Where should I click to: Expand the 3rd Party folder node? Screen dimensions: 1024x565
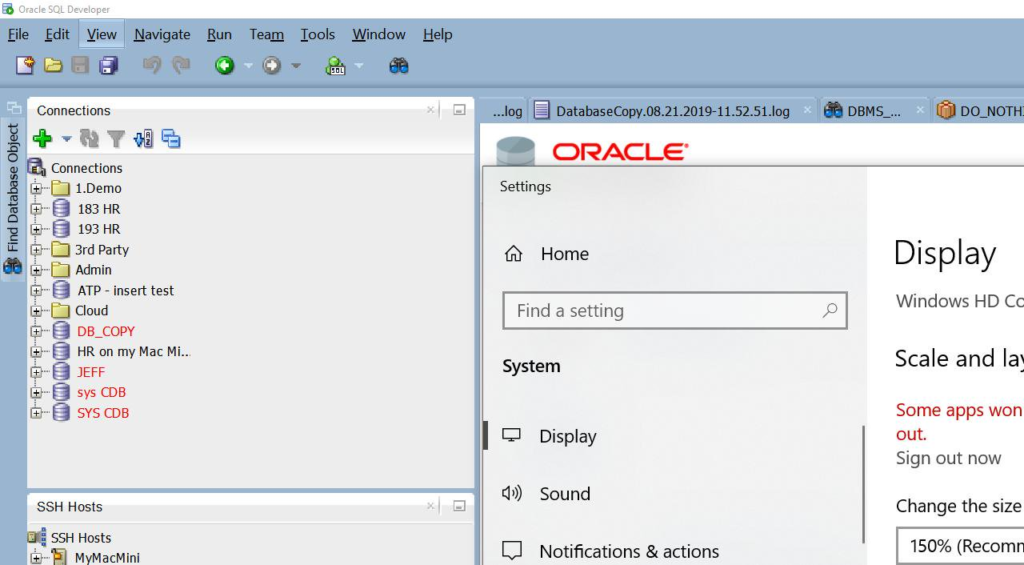tap(36, 250)
